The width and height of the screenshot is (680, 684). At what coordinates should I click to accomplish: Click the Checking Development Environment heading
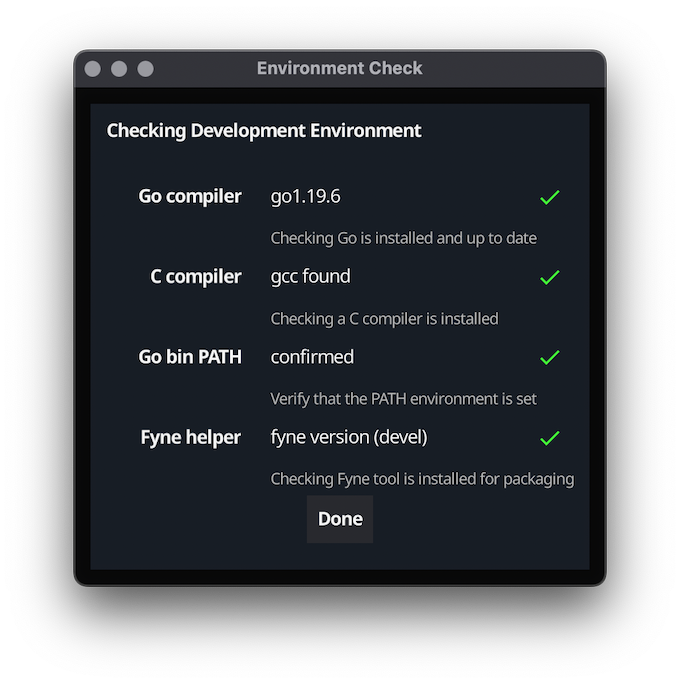(264, 131)
